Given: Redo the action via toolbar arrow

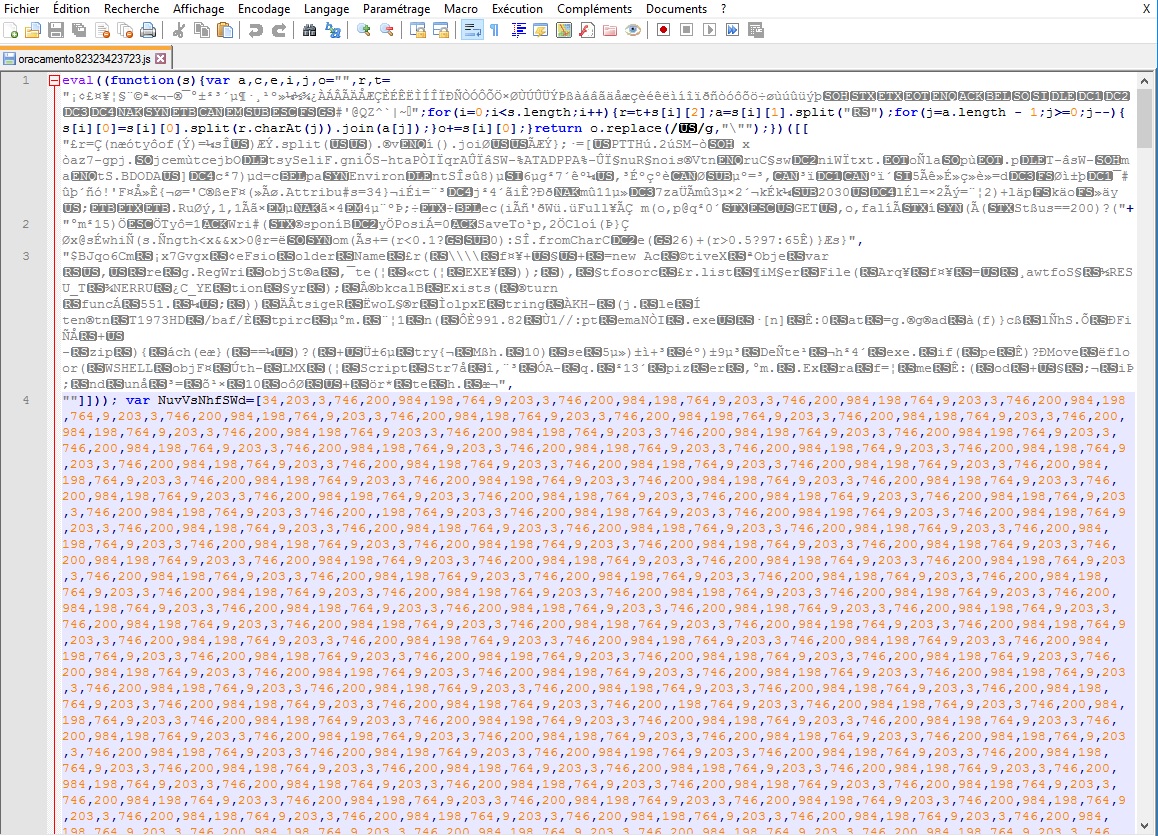Looking at the screenshot, I should tap(278, 30).
